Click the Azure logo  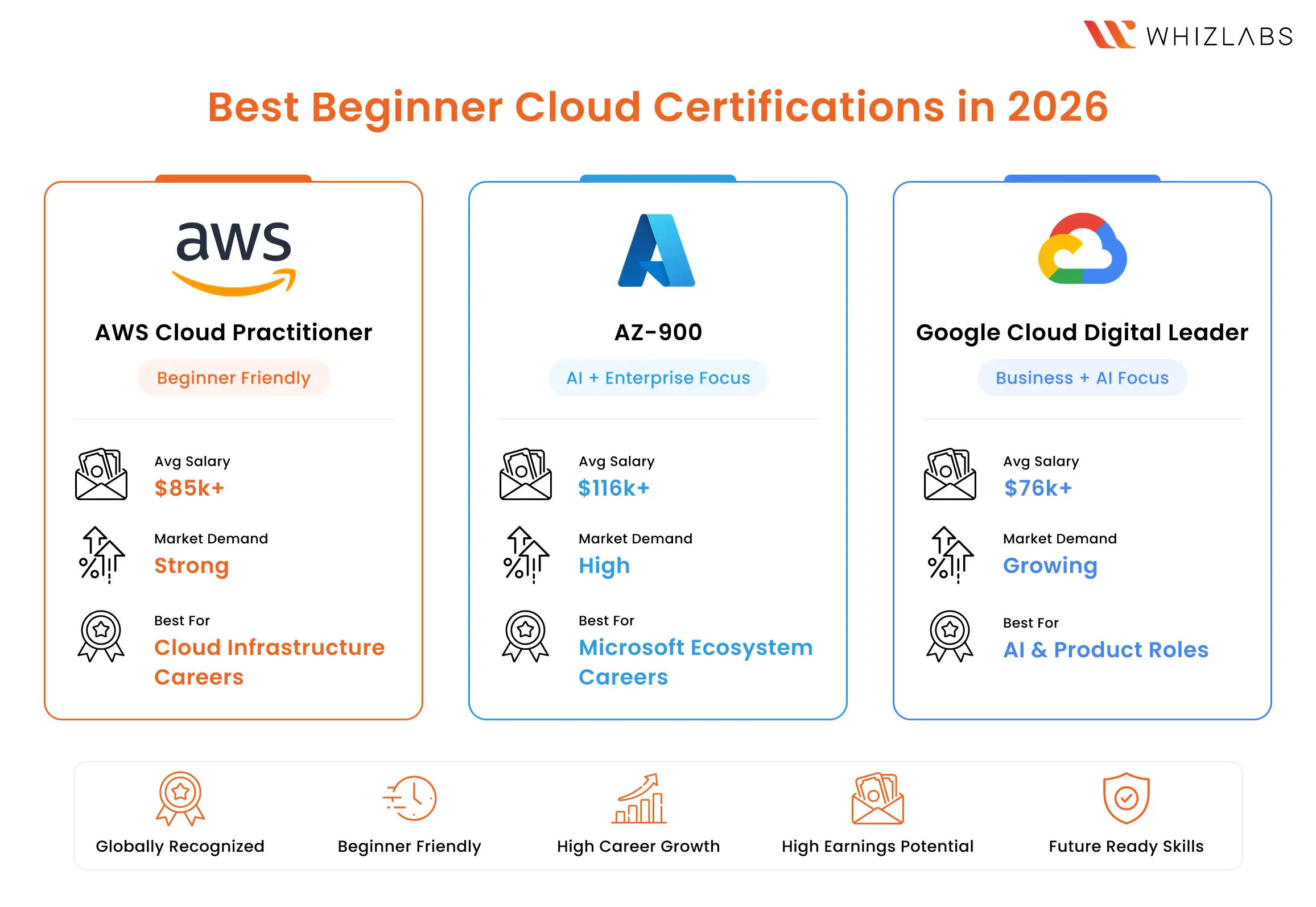point(657,250)
